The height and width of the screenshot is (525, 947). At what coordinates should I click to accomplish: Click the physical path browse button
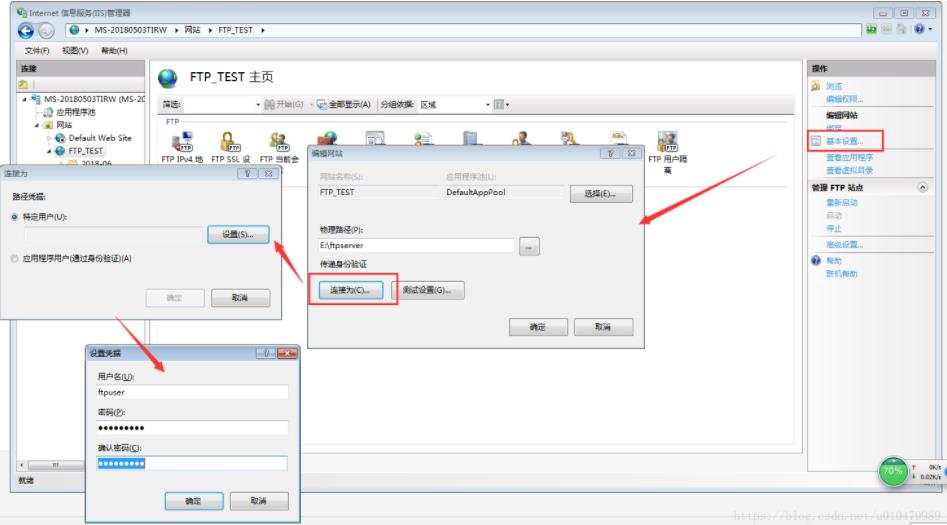point(529,246)
